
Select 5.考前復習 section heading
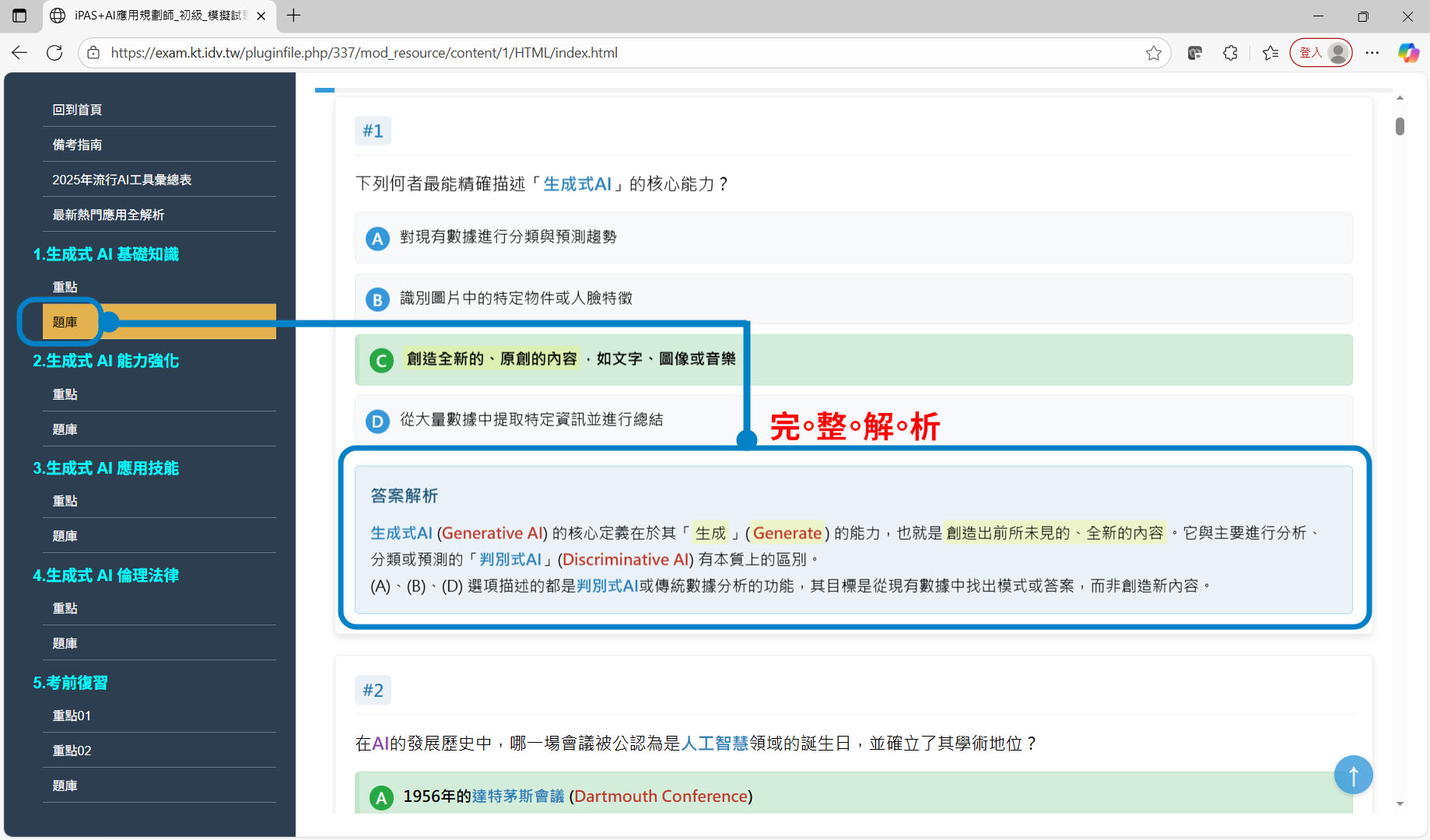point(70,683)
